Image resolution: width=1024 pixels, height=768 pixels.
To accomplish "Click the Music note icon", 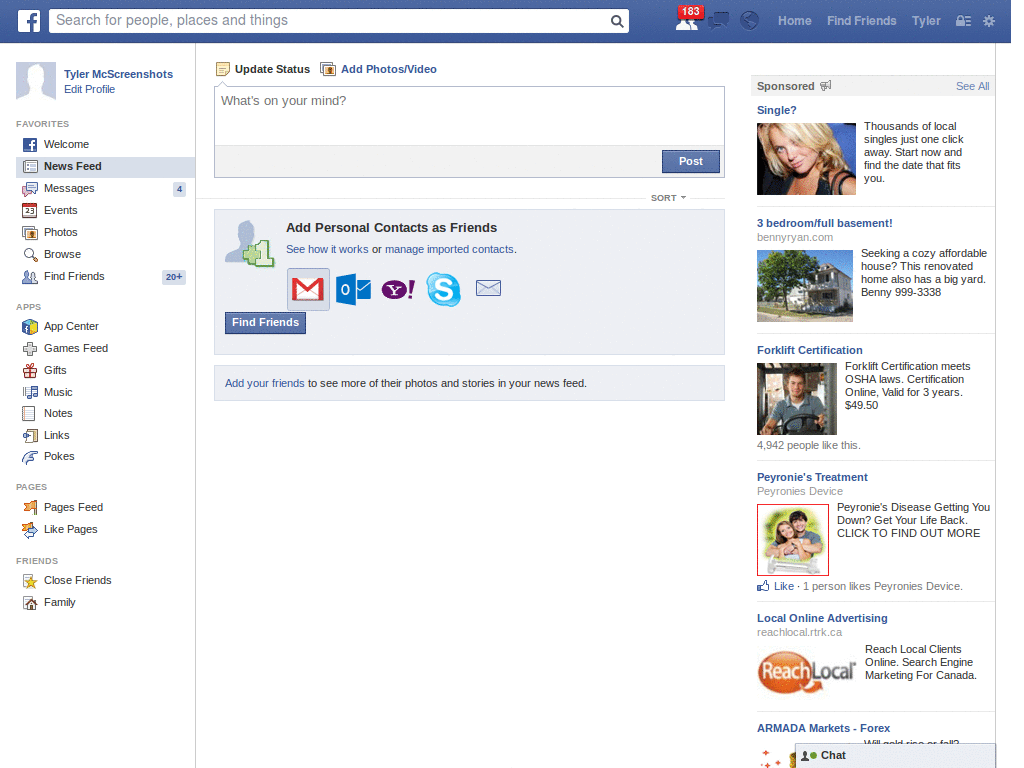I will 30,392.
